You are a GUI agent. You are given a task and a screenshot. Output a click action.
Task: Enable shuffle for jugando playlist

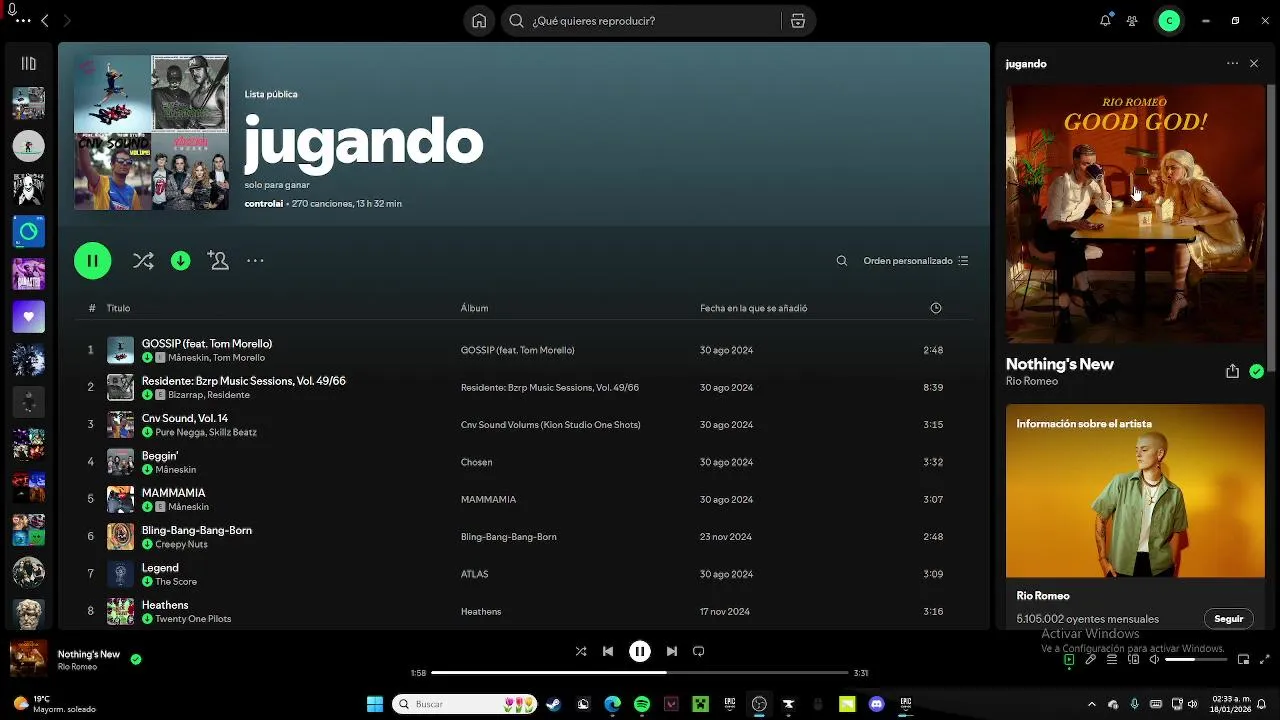coord(143,261)
